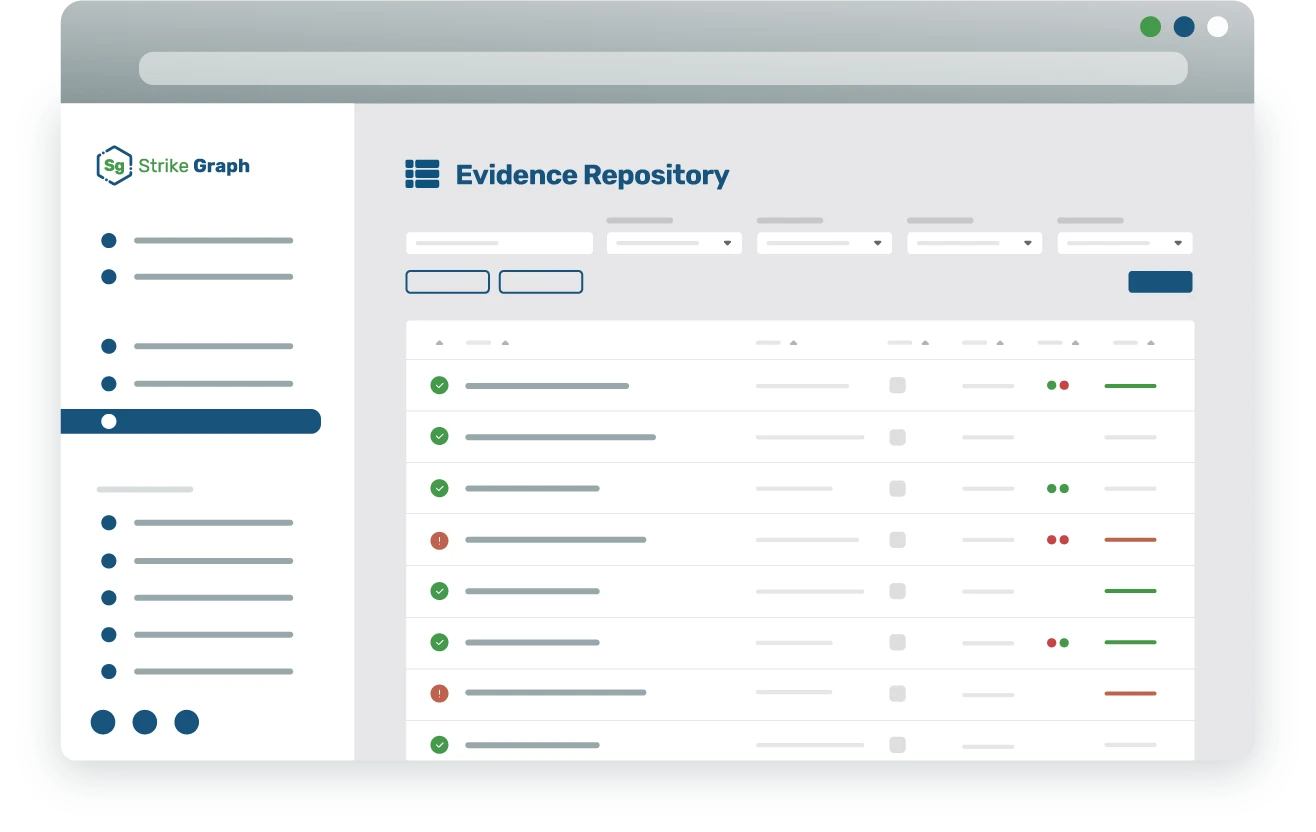Click the search input field above the table
Screen dimensions: 1316x832
click(499, 243)
